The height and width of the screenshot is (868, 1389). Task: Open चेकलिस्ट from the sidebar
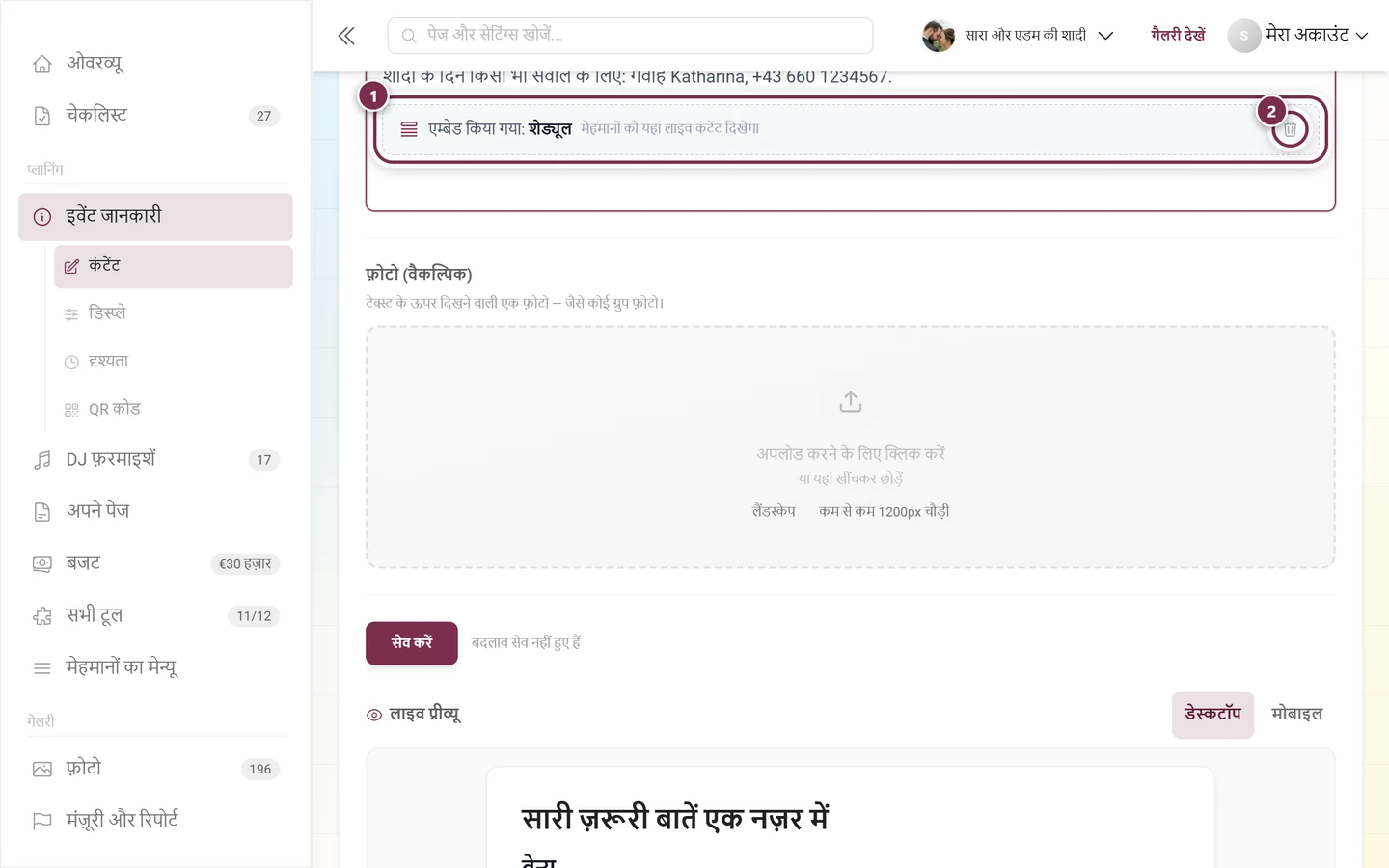pos(155,116)
